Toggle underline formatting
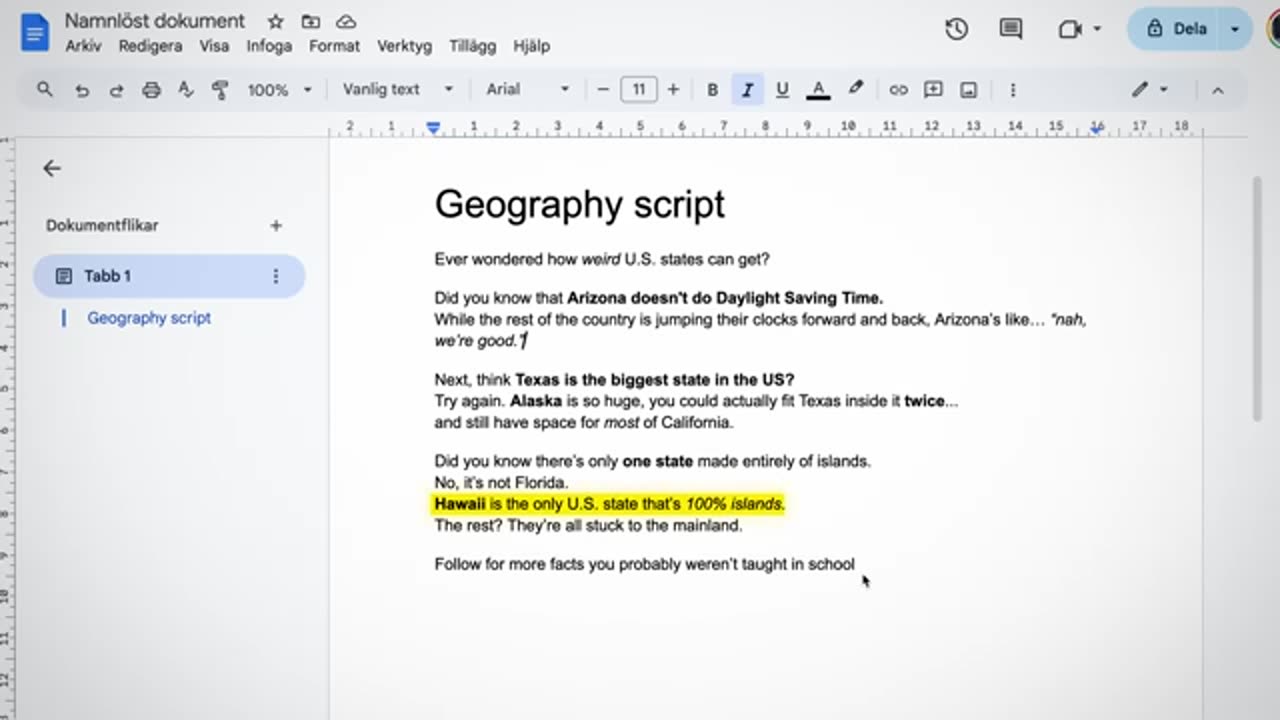Image resolution: width=1280 pixels, height=720 pixels. pos(782,90)
